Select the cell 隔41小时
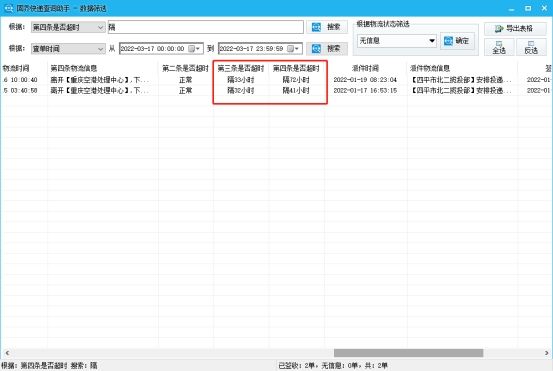The width and height of the screenshot is (553, 371). click(296, 91)
